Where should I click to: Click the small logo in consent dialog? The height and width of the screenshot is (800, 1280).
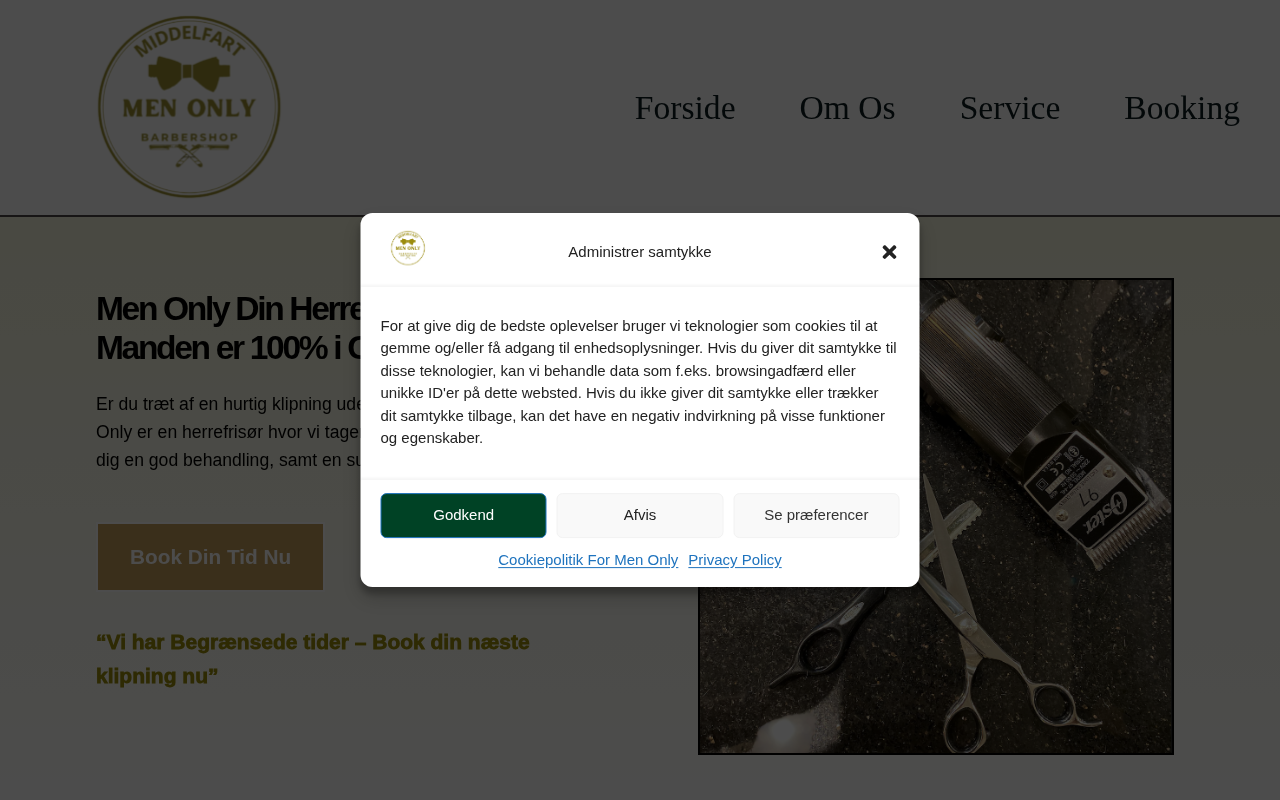(x=408, y=248)
